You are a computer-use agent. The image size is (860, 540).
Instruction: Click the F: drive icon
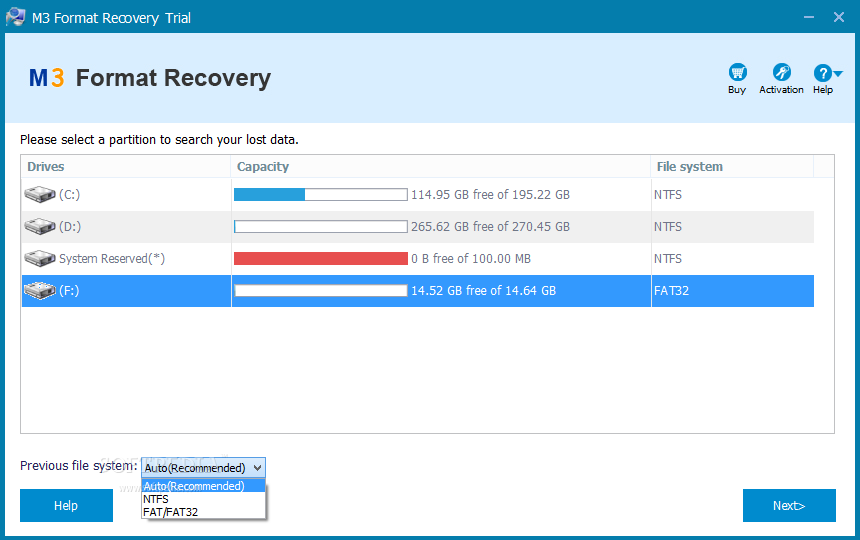(40, 291)
